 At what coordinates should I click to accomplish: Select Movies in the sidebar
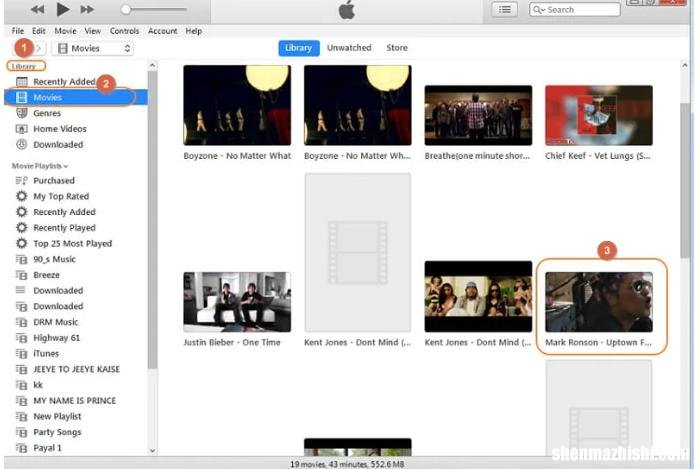point(75,97)
